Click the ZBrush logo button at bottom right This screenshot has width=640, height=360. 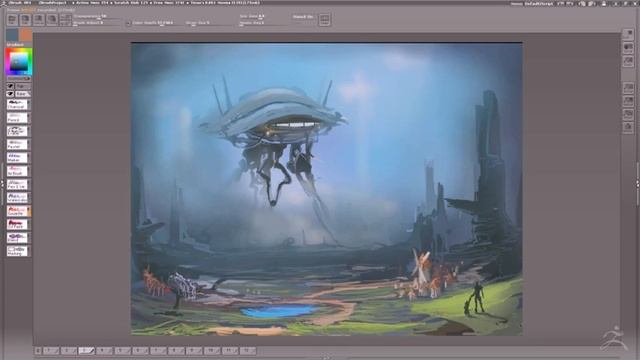[x=613, y=339]
